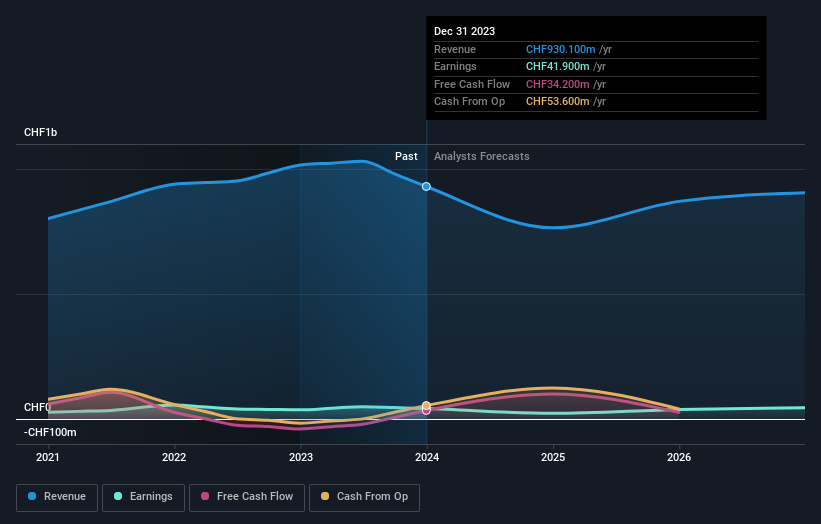Select the 2024 x-axis label
The height and width of the screenshot is (524, 821).
427,457
